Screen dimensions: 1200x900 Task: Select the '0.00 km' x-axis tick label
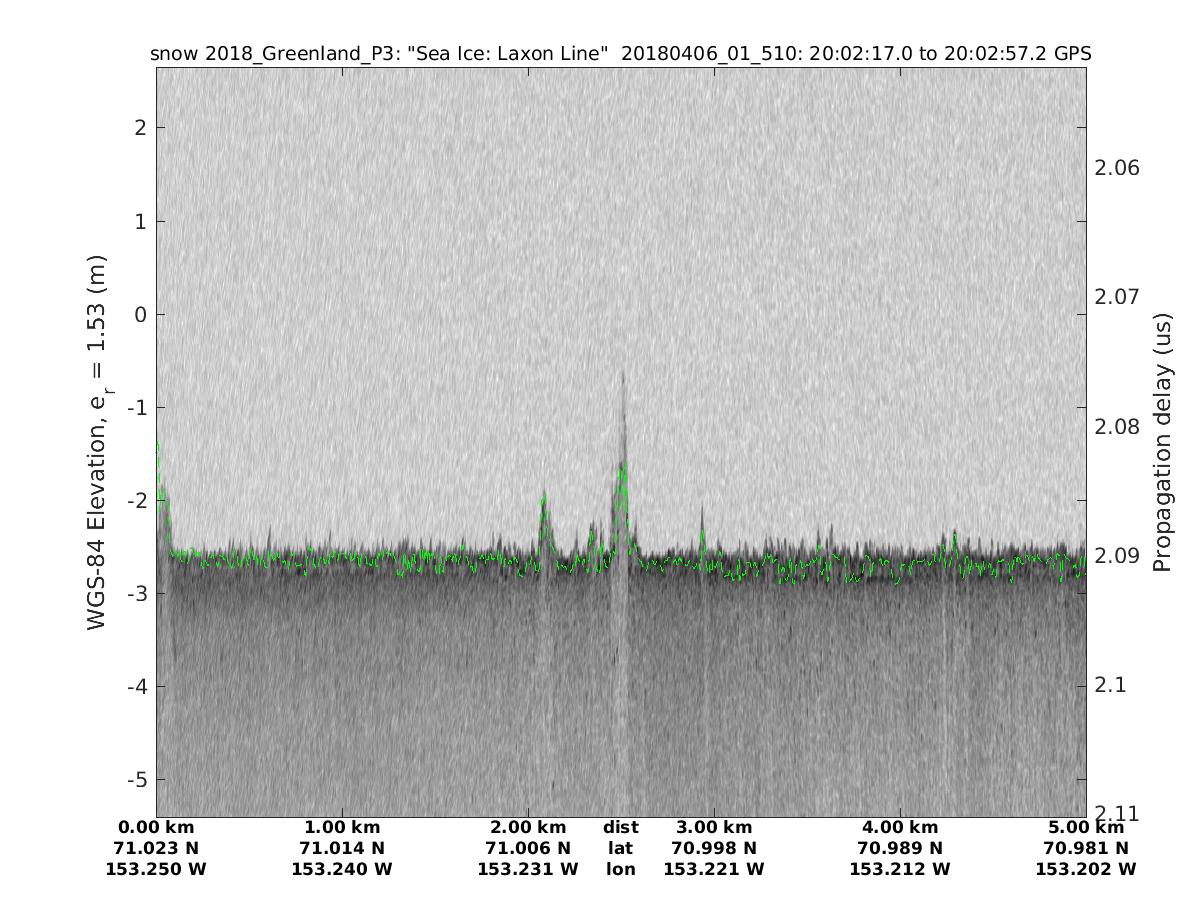pos(156,827)
